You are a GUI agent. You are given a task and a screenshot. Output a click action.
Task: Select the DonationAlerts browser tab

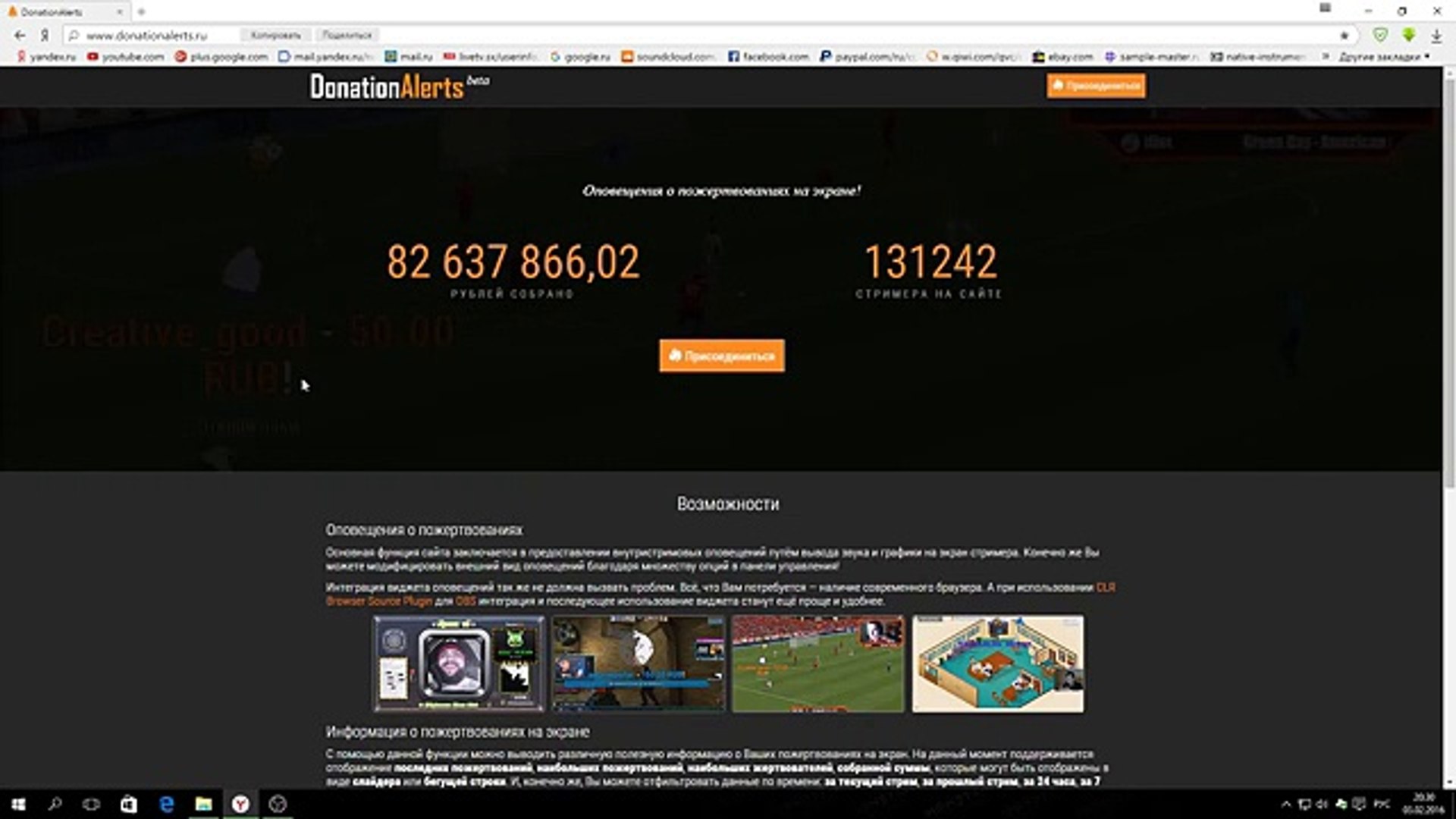[64, 12]
